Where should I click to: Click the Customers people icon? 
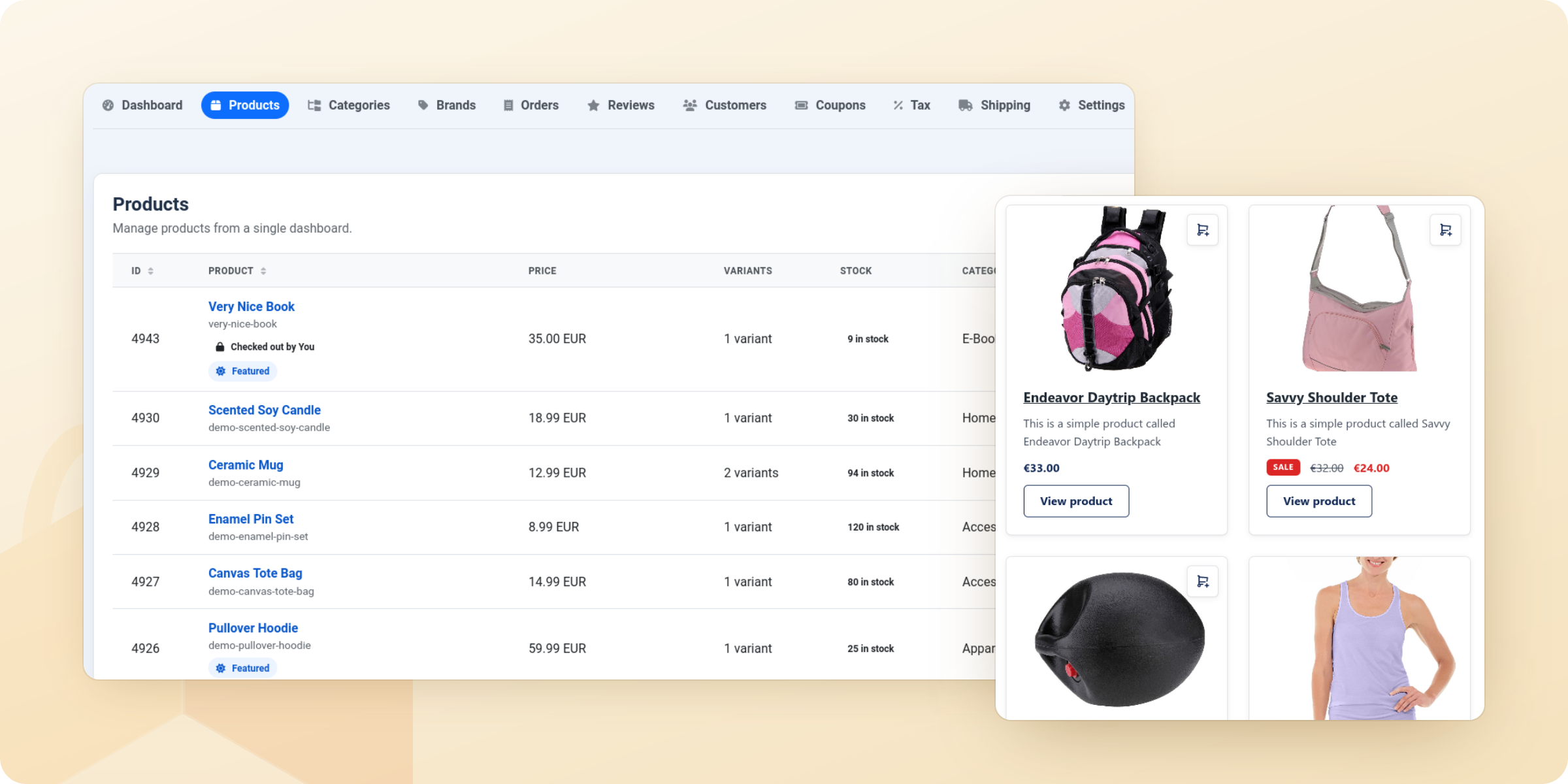[690, 105]
